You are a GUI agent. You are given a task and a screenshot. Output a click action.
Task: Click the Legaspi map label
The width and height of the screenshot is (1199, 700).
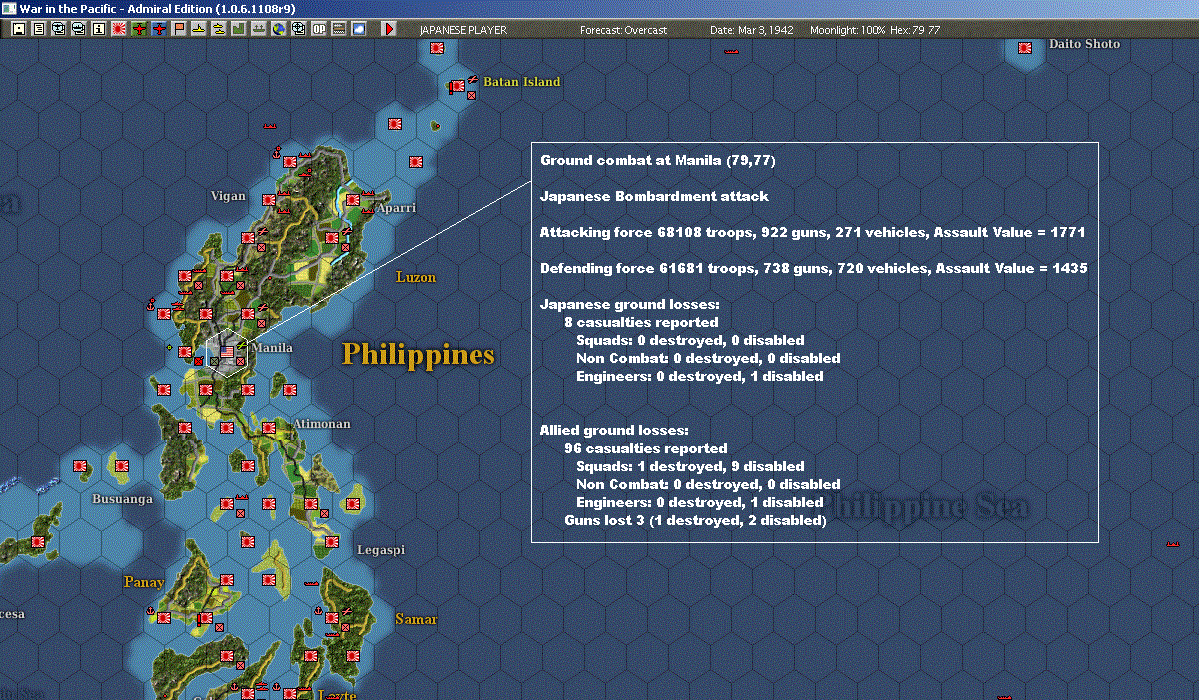pos(381,549)
